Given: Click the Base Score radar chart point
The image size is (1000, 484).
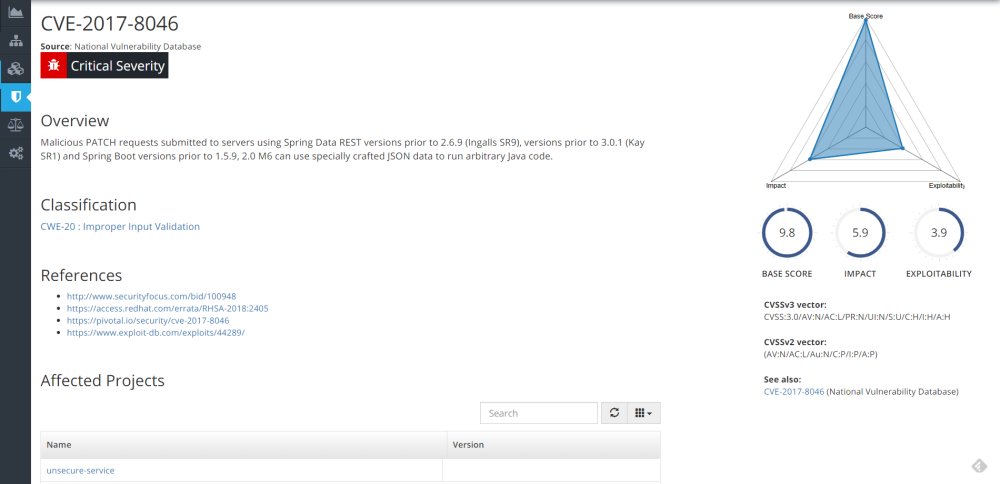Looking at the screenshot, I should point(865,20).
